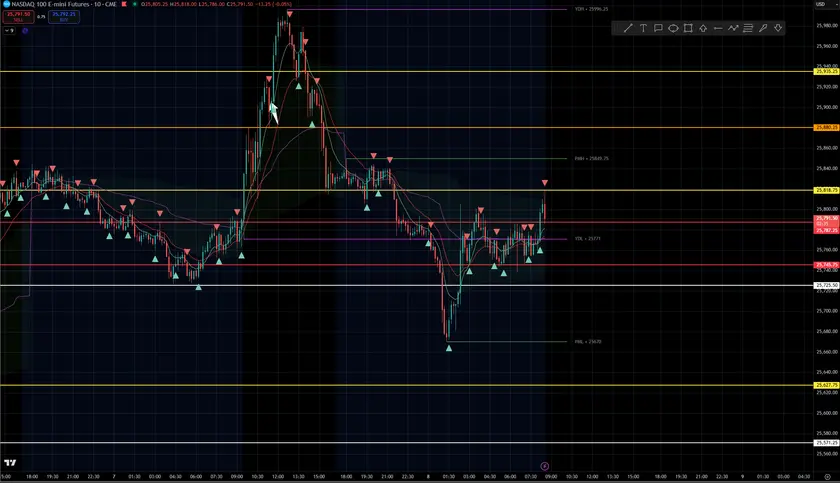Toggle the indicator visibility eye icon
Image resolution: width=840 pixels, height=483 pixels.
point(25,31)
